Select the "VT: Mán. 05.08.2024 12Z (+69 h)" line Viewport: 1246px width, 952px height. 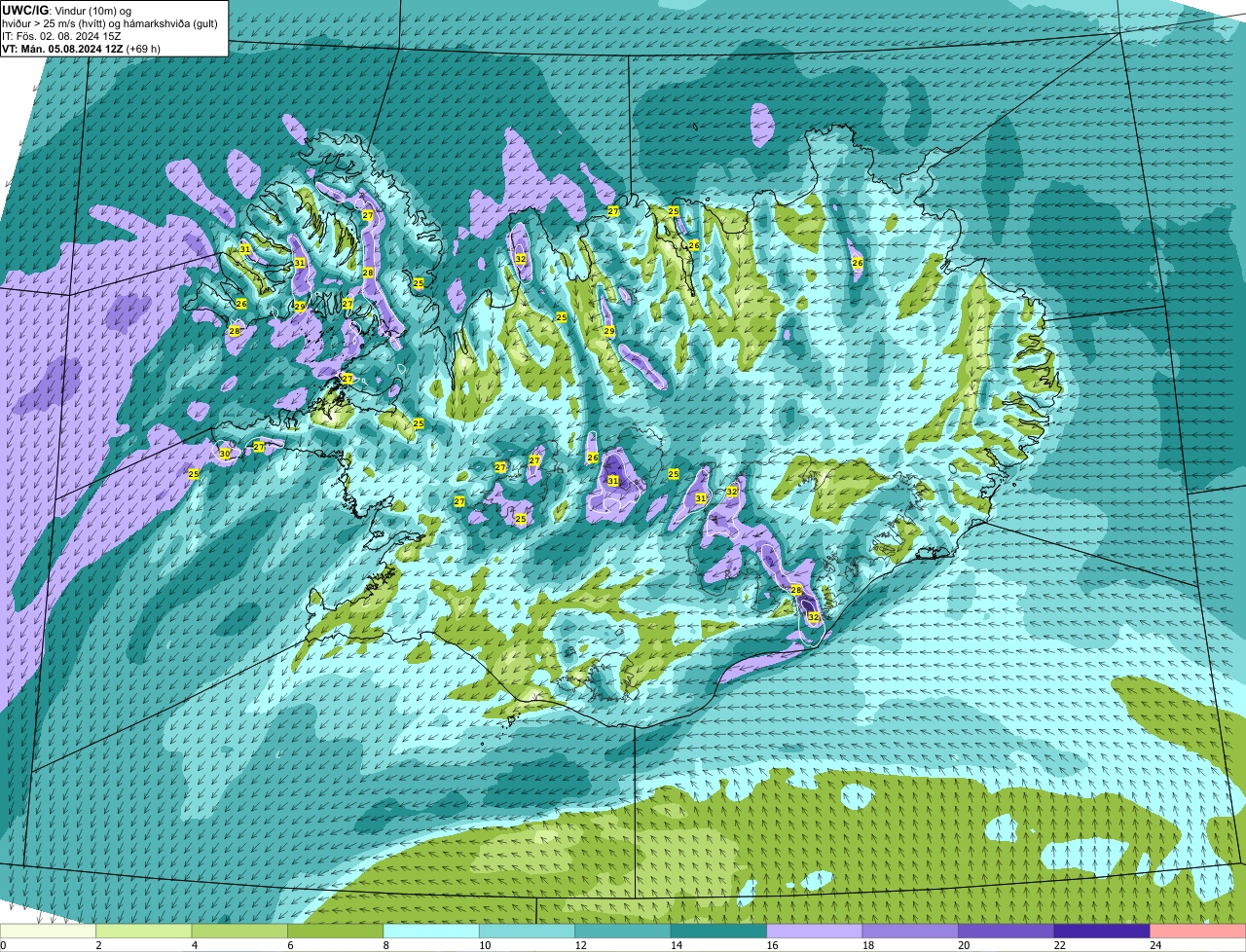(x=81, y=48)
